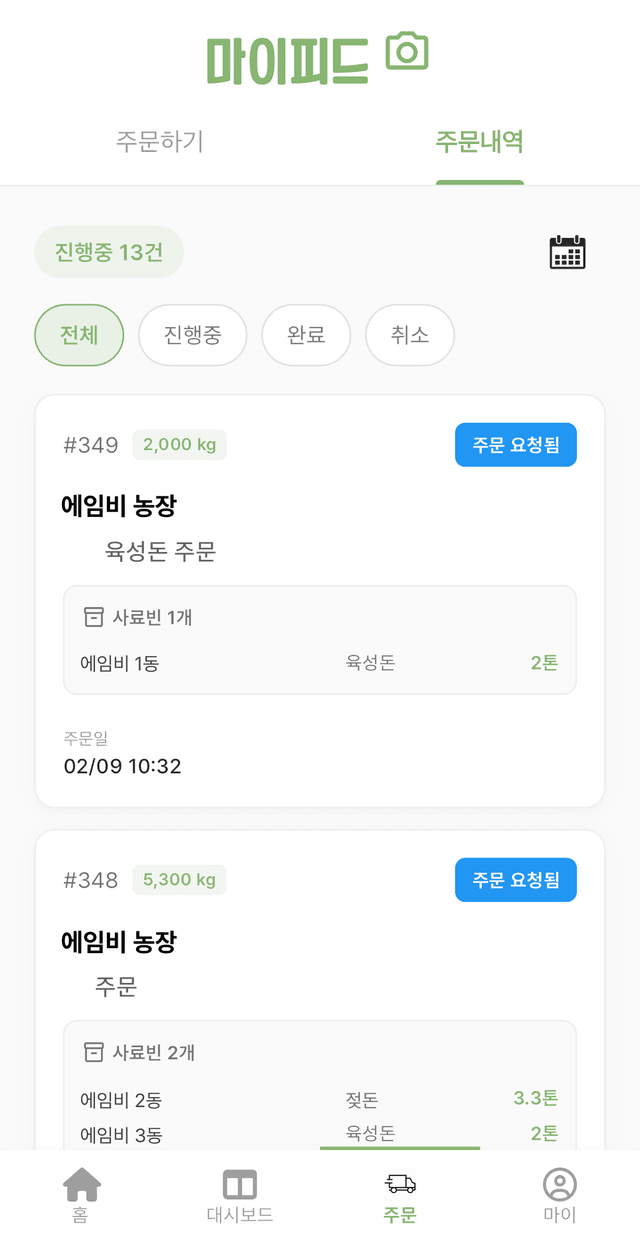This screenshot has width=640, height=1250.
Task: Click 주문 요청됨 on order #349
Action: pos(515,444)
